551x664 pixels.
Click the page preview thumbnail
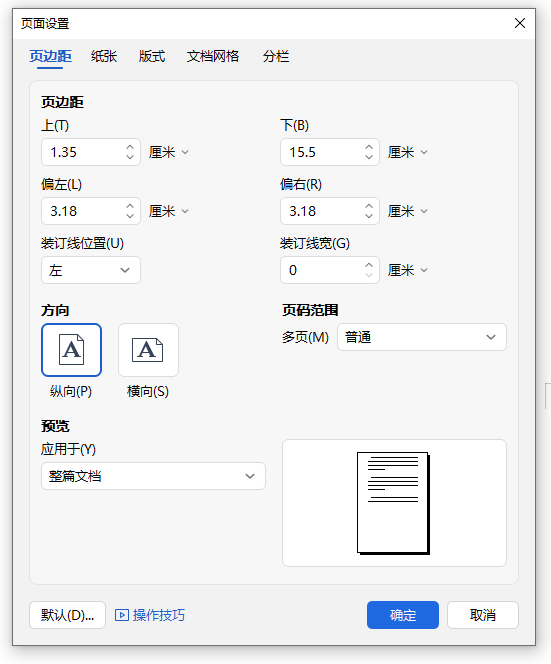point(393,503)
